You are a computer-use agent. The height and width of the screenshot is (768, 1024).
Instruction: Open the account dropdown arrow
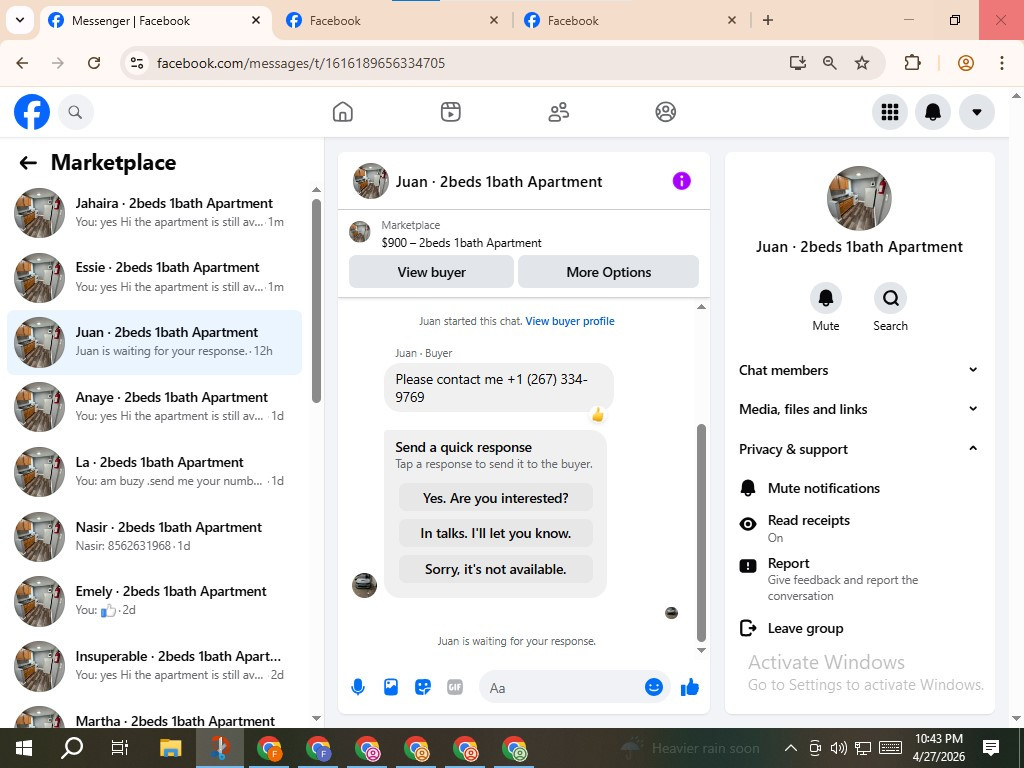tap(976, 112)
